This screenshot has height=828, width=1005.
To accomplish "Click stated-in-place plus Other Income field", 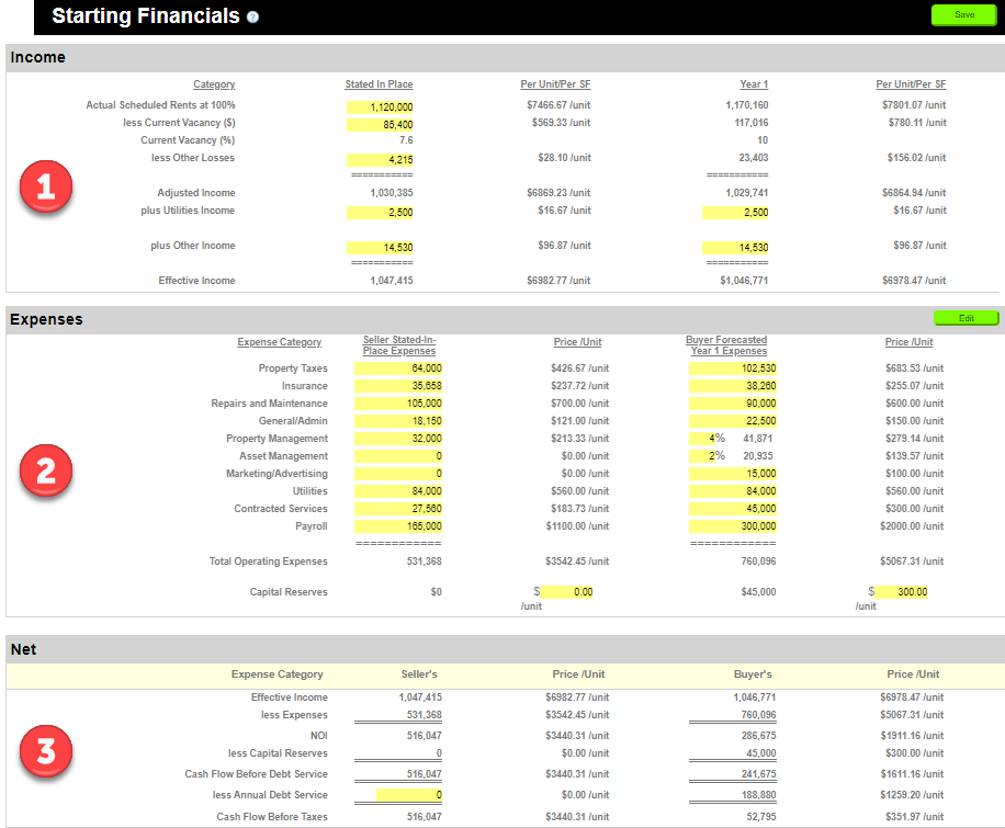I will (x=381, y=247).
